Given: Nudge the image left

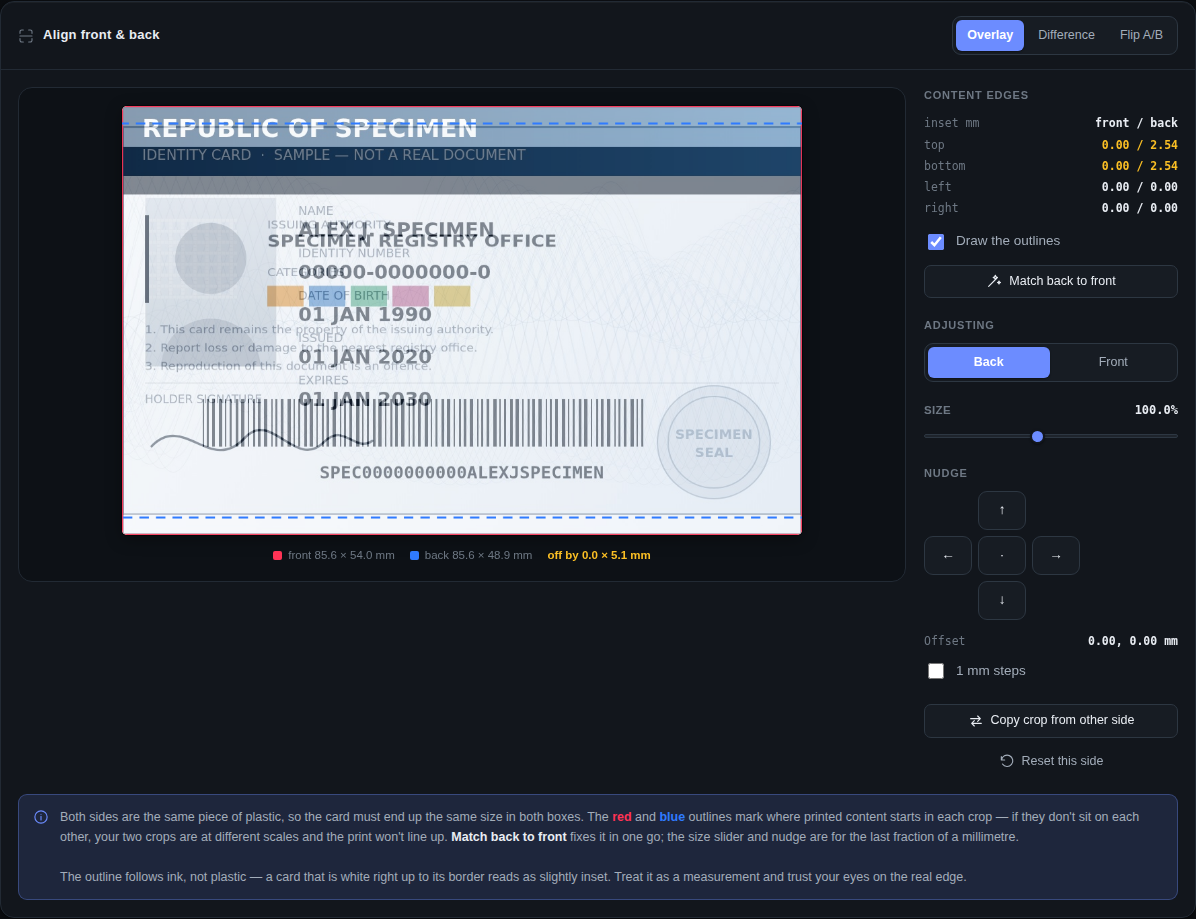Looking at the screenshot, I should [947, 556].
